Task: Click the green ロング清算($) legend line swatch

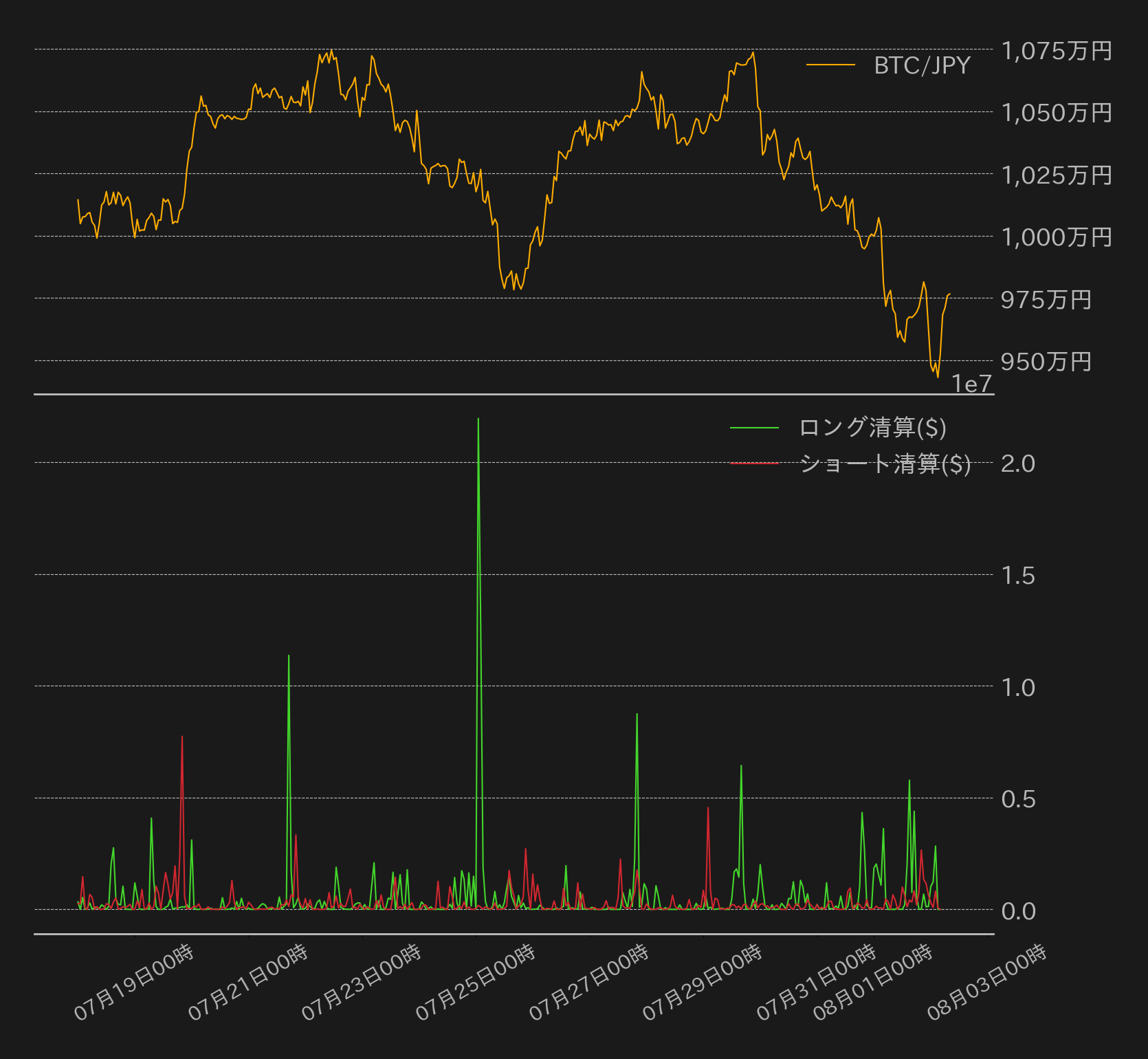Action: pyautogui.click(x=754, y=428)
